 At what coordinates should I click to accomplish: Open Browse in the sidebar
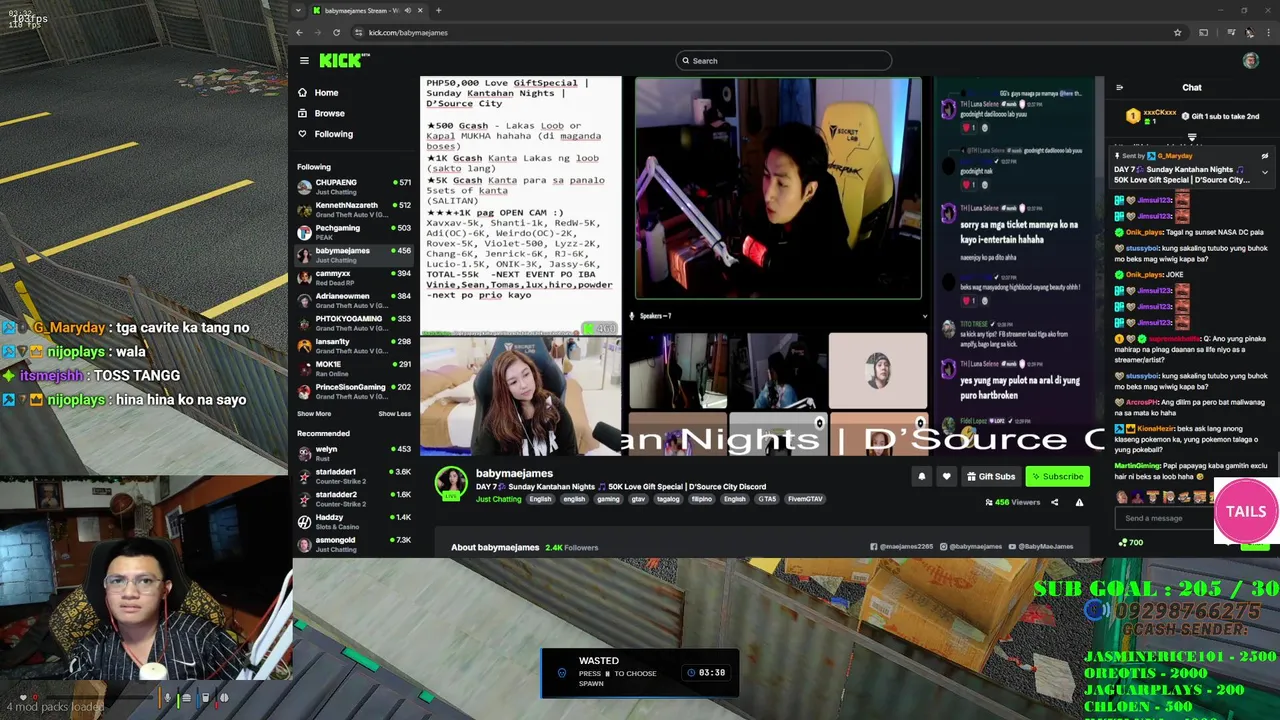329,113
